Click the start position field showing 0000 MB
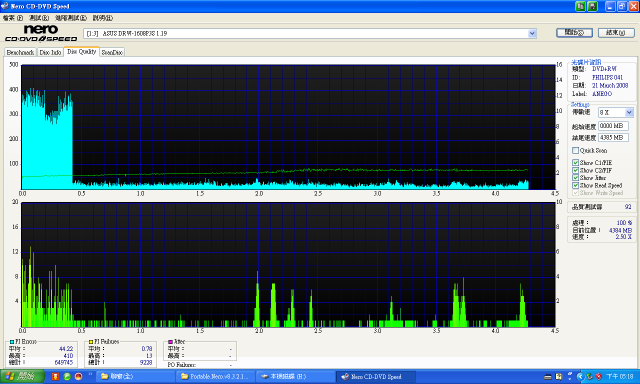Image resolution: width=640 pixels, height=384 pixels. [613, 126]
